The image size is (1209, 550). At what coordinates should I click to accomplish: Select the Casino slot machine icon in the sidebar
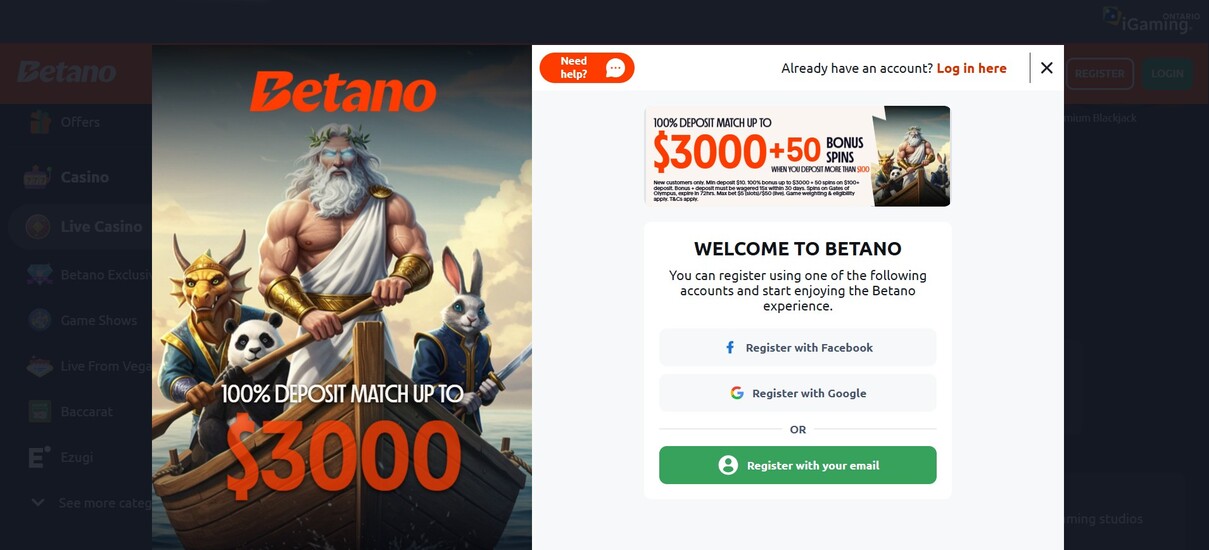point(38,177)
